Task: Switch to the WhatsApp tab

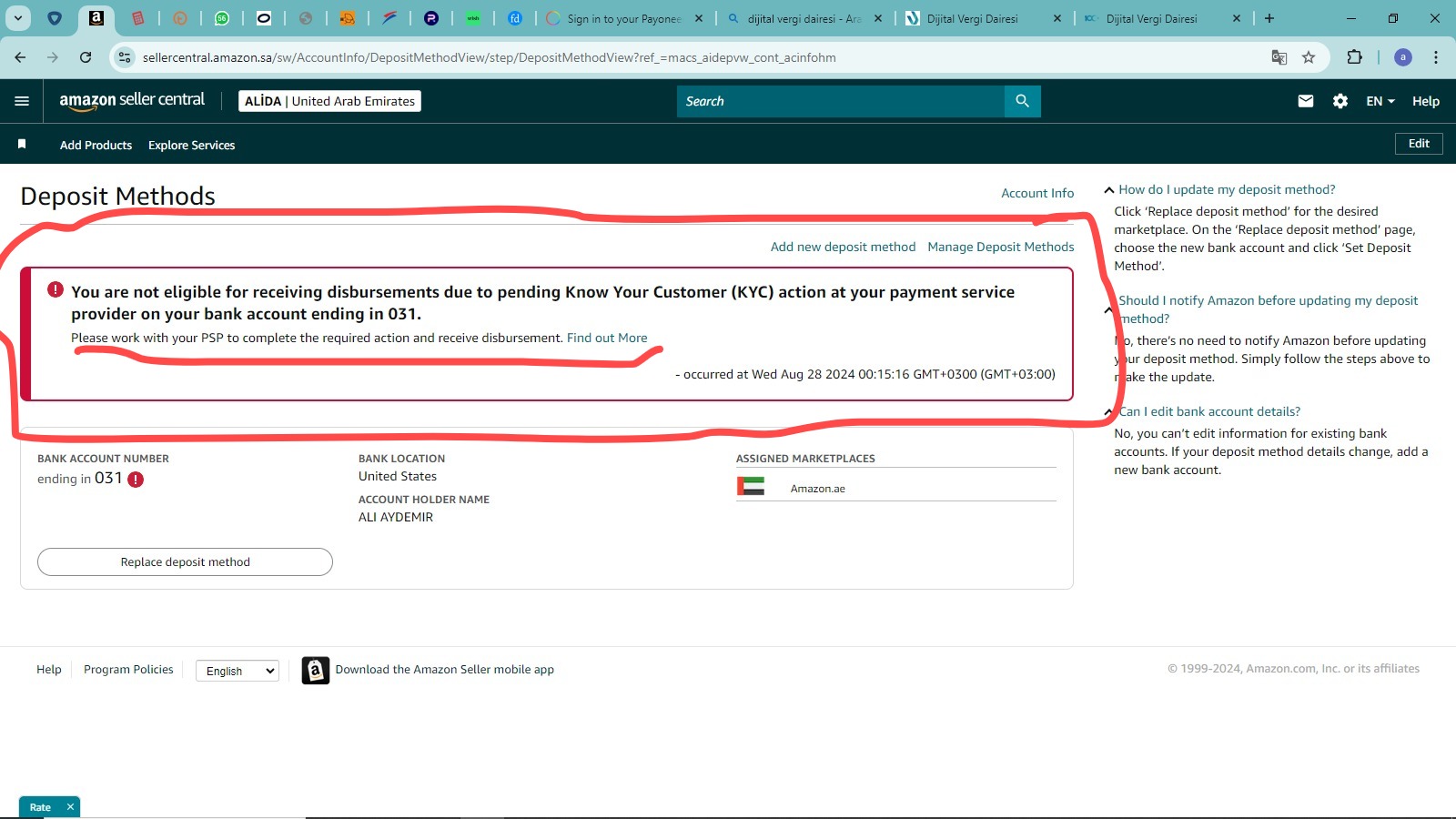Action: (222, 18)
